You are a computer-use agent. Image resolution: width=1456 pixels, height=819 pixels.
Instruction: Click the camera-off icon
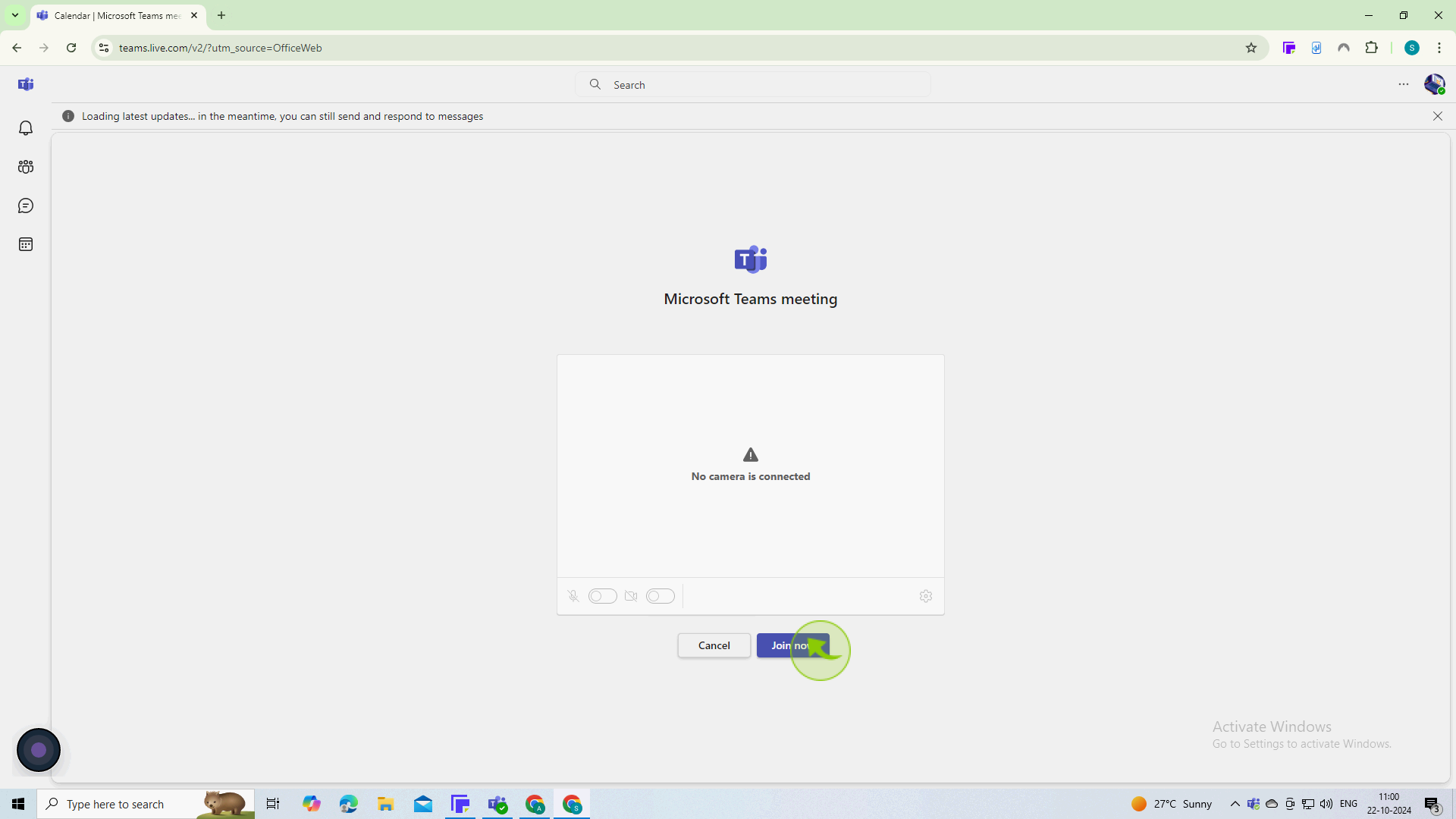tap(631, 596)
